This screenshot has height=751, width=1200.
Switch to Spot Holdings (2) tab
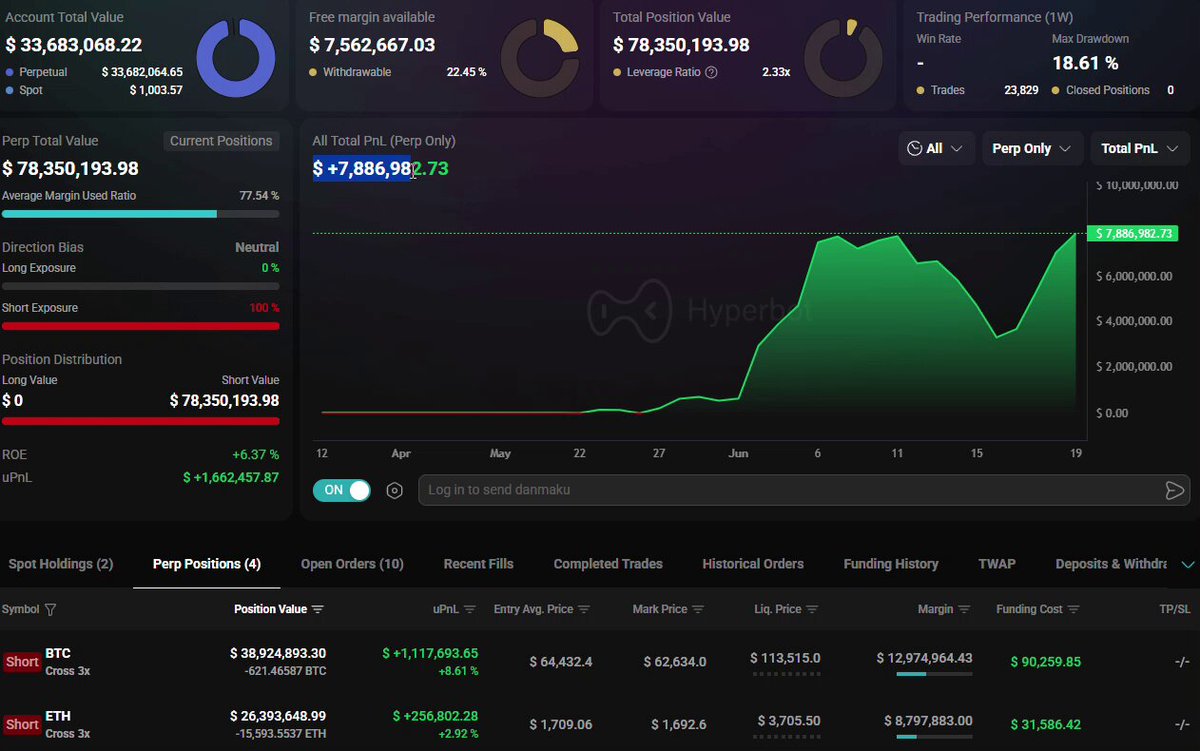[61, 564]
